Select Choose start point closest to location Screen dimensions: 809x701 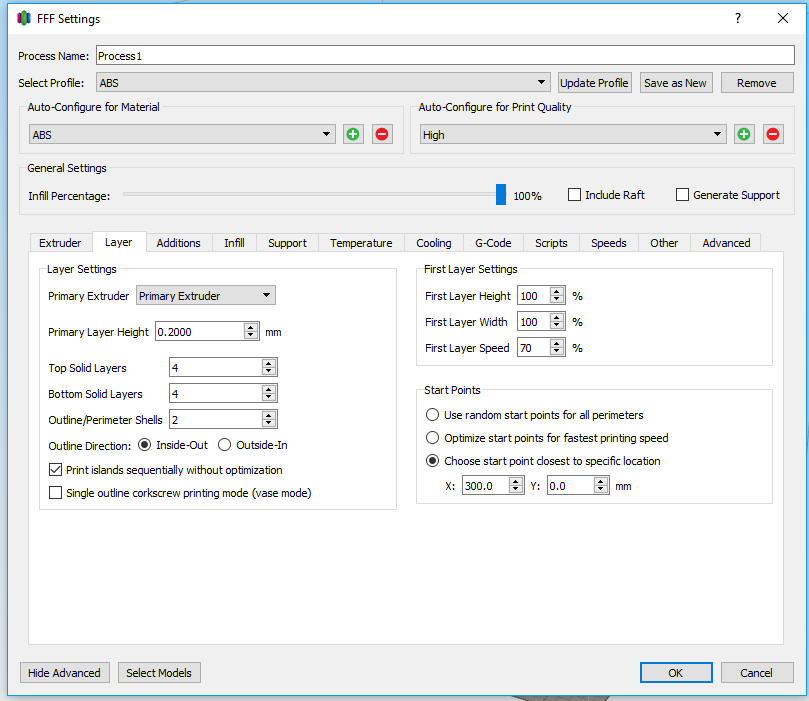[432, 461]
